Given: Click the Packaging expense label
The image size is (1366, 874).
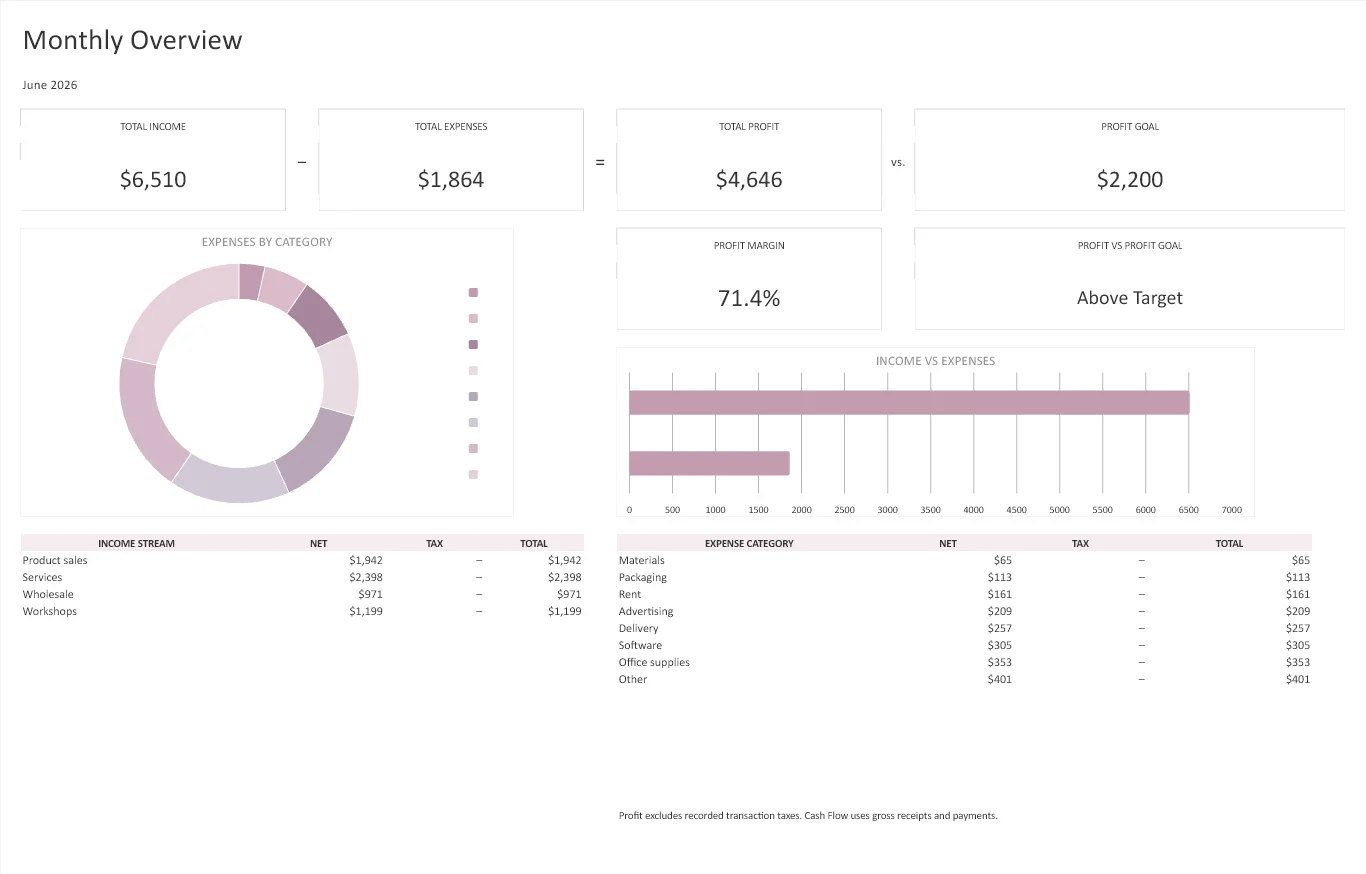Looking at the screenshot, I should click(642, 577).
